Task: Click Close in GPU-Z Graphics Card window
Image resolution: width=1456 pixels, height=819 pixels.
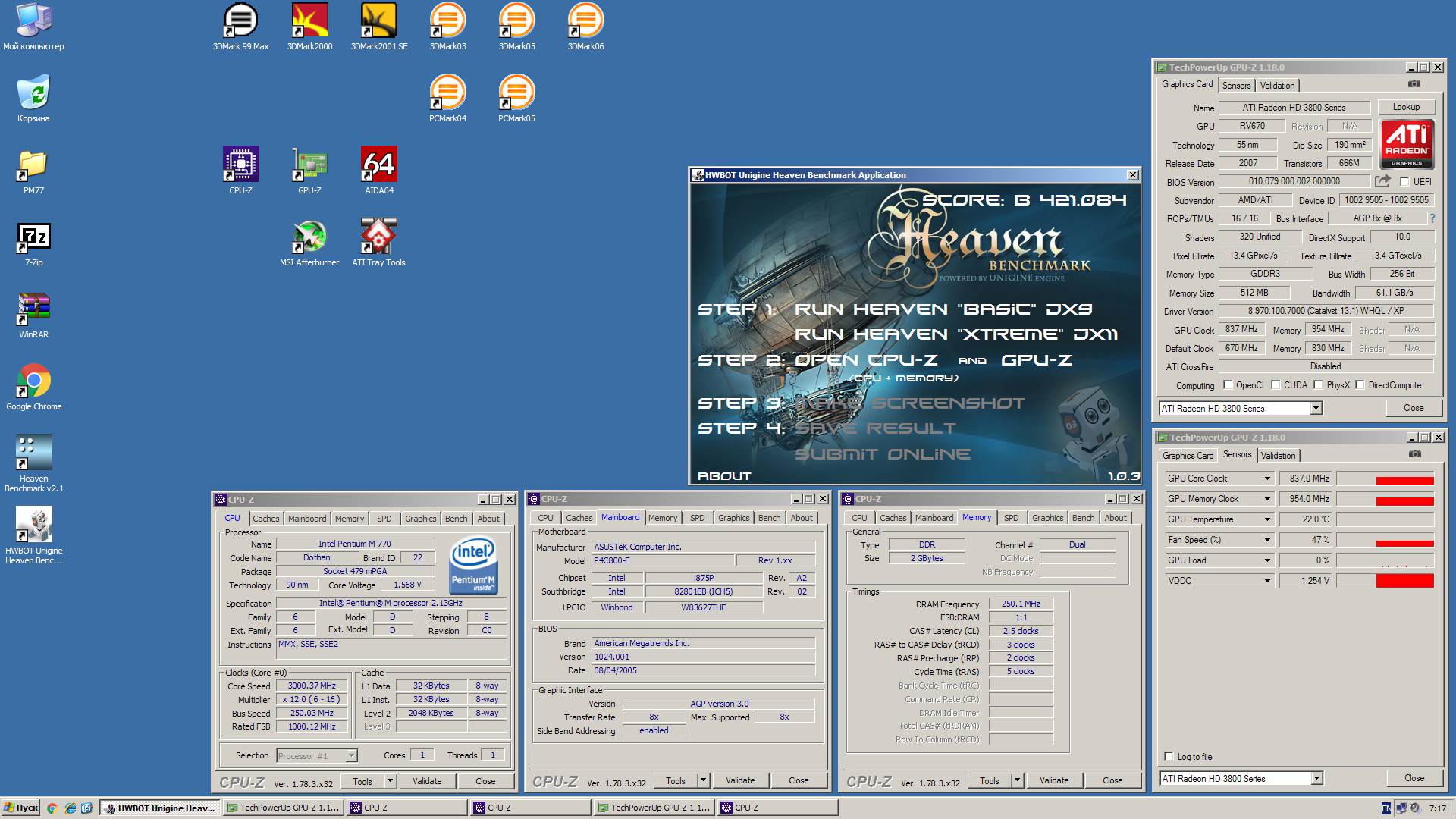Action: [1414, 408]
